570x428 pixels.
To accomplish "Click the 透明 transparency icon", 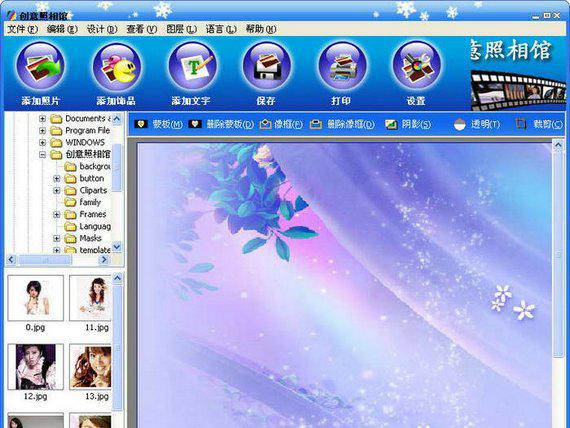I will pyautogui.click(x=460, y=124).
